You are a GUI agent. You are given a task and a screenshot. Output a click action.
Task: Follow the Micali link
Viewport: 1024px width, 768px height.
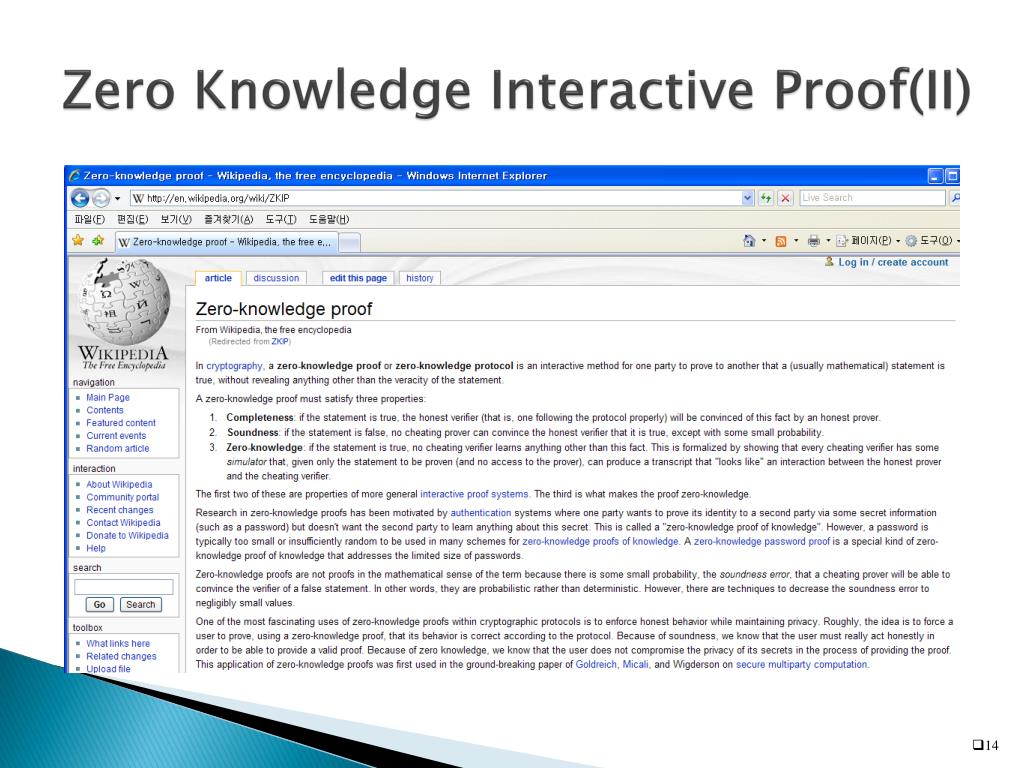point(635,665)
